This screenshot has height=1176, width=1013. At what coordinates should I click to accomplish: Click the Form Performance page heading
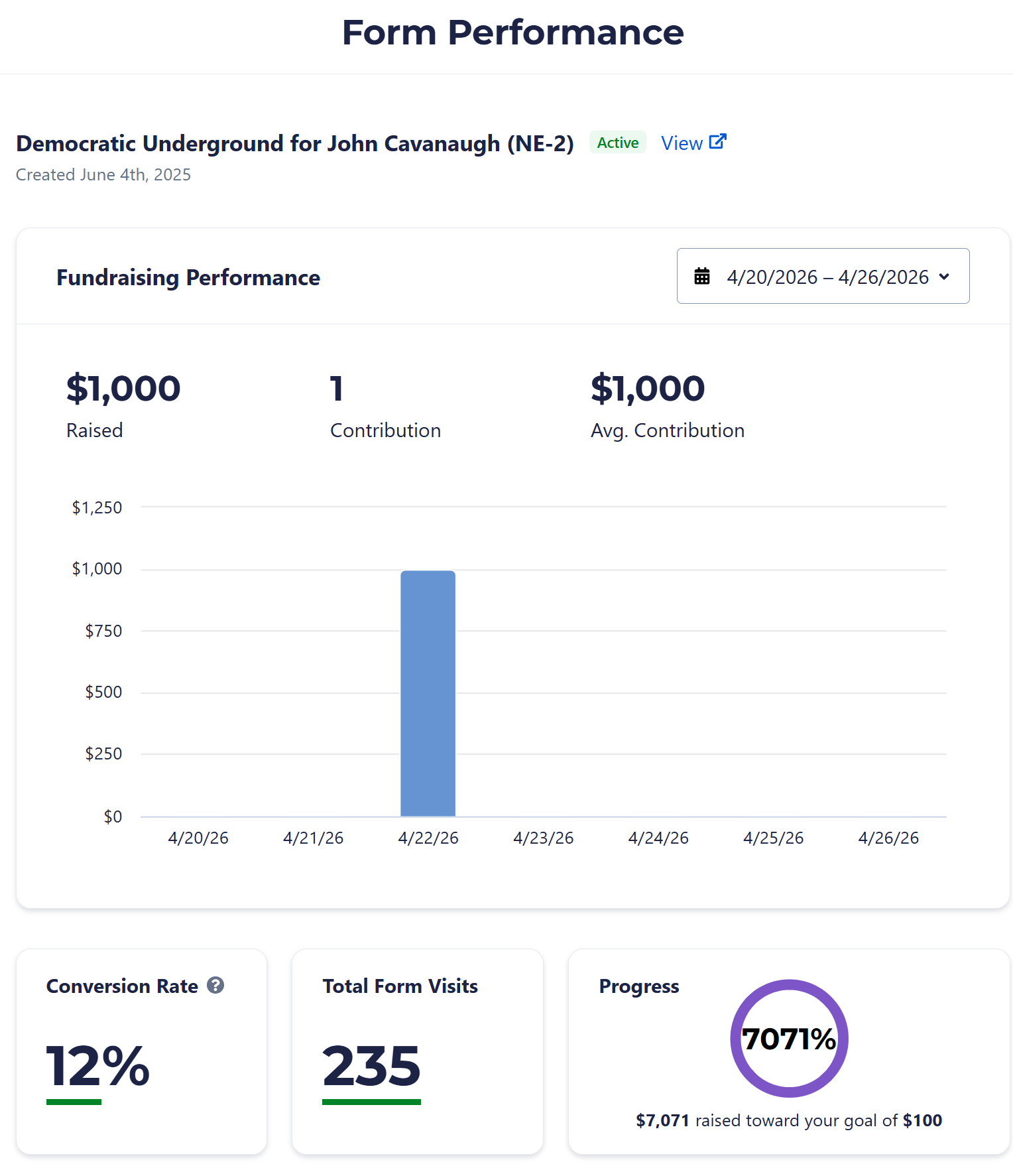tap(512, 33)
